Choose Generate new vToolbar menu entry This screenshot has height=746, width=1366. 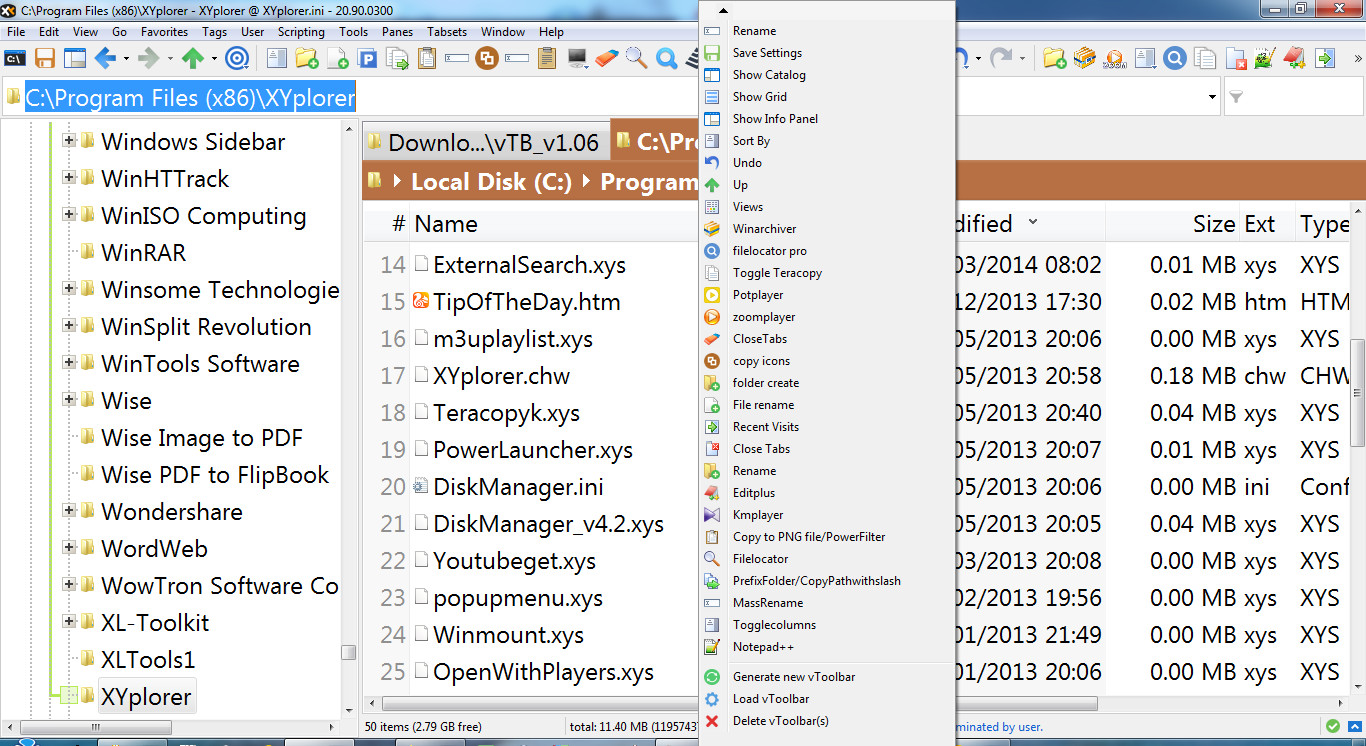(793, 677)
